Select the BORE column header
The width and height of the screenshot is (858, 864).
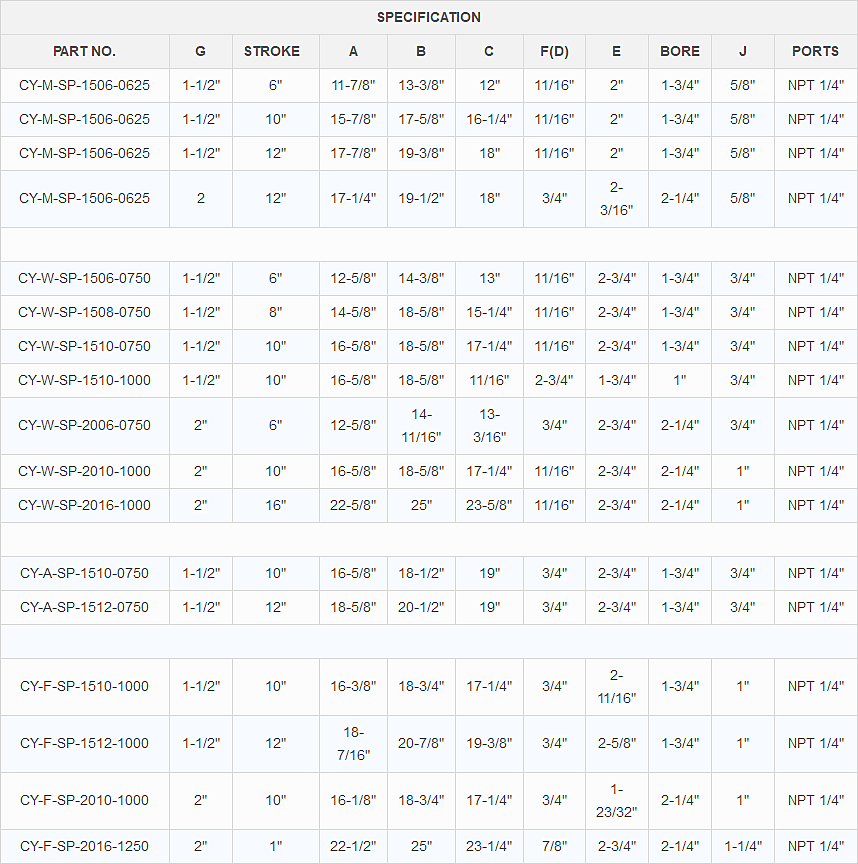coord(680,51)
